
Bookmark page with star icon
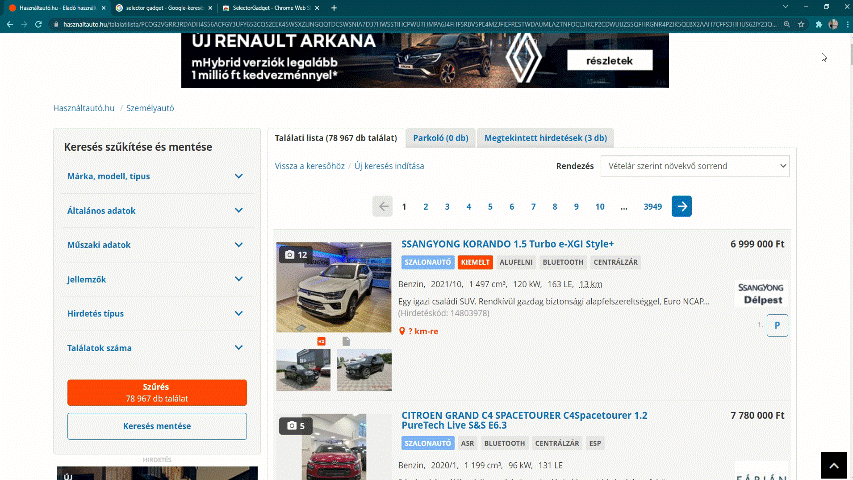[801, 24]
